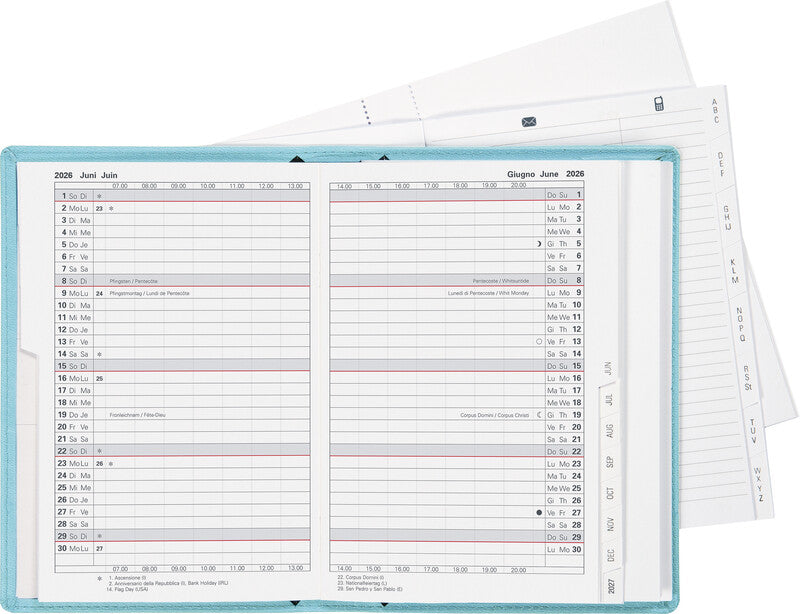
Task: Open the DEC month tab
Action: (611, 555)
